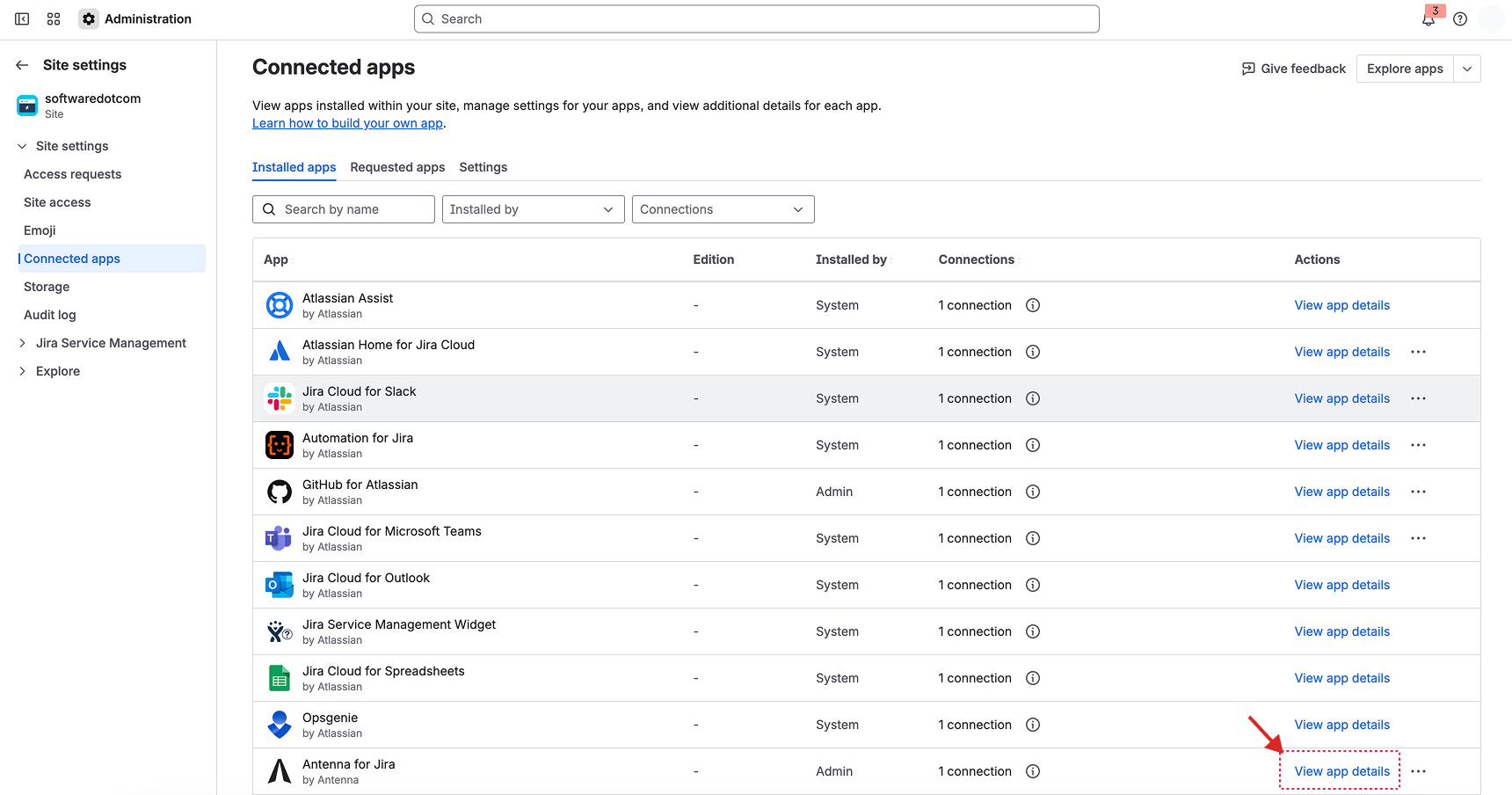View app details for Atlassian Assist
This screenshot has height=795, width=1512.
pyautogui.click(x=1341, y=305)
